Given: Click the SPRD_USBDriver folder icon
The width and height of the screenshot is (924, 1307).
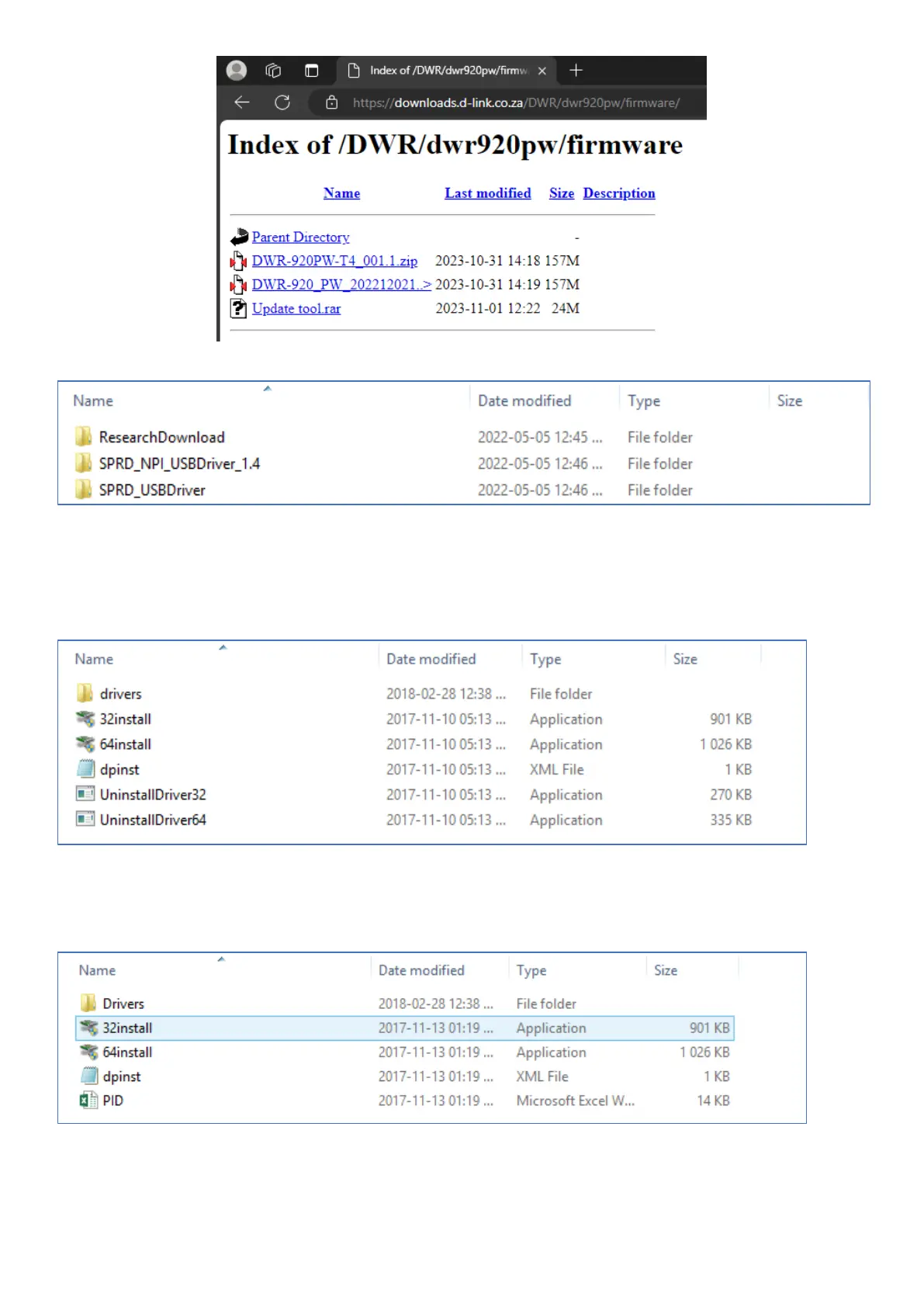Looking at the screenshot, I should click(84, 490).
